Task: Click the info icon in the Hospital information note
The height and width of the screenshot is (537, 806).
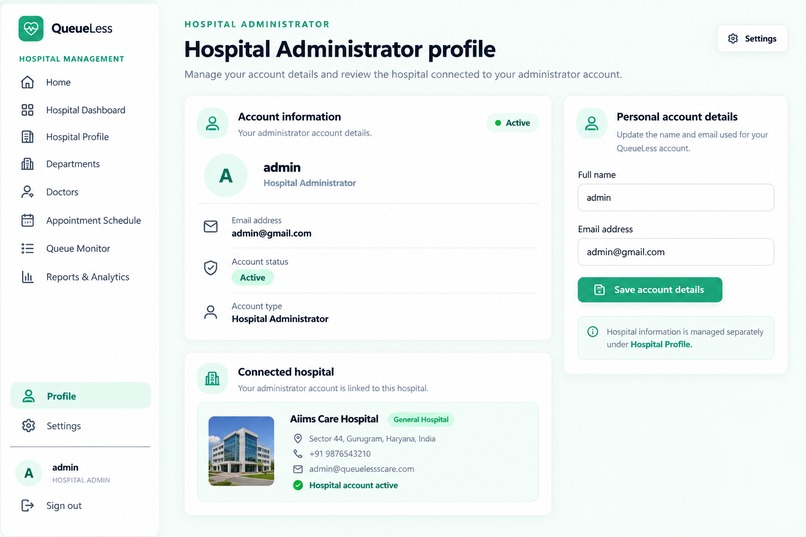Action: click(593, 331)
